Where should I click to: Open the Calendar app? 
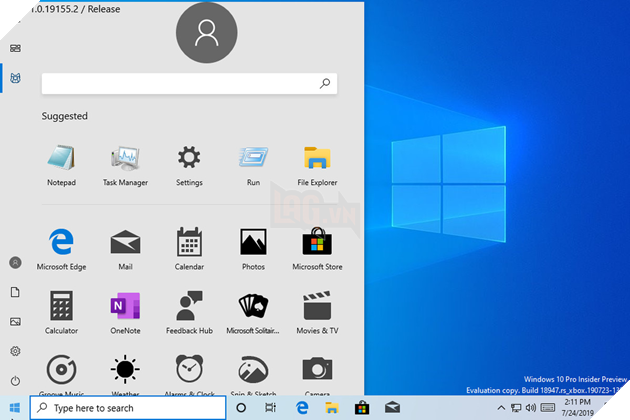189,249
